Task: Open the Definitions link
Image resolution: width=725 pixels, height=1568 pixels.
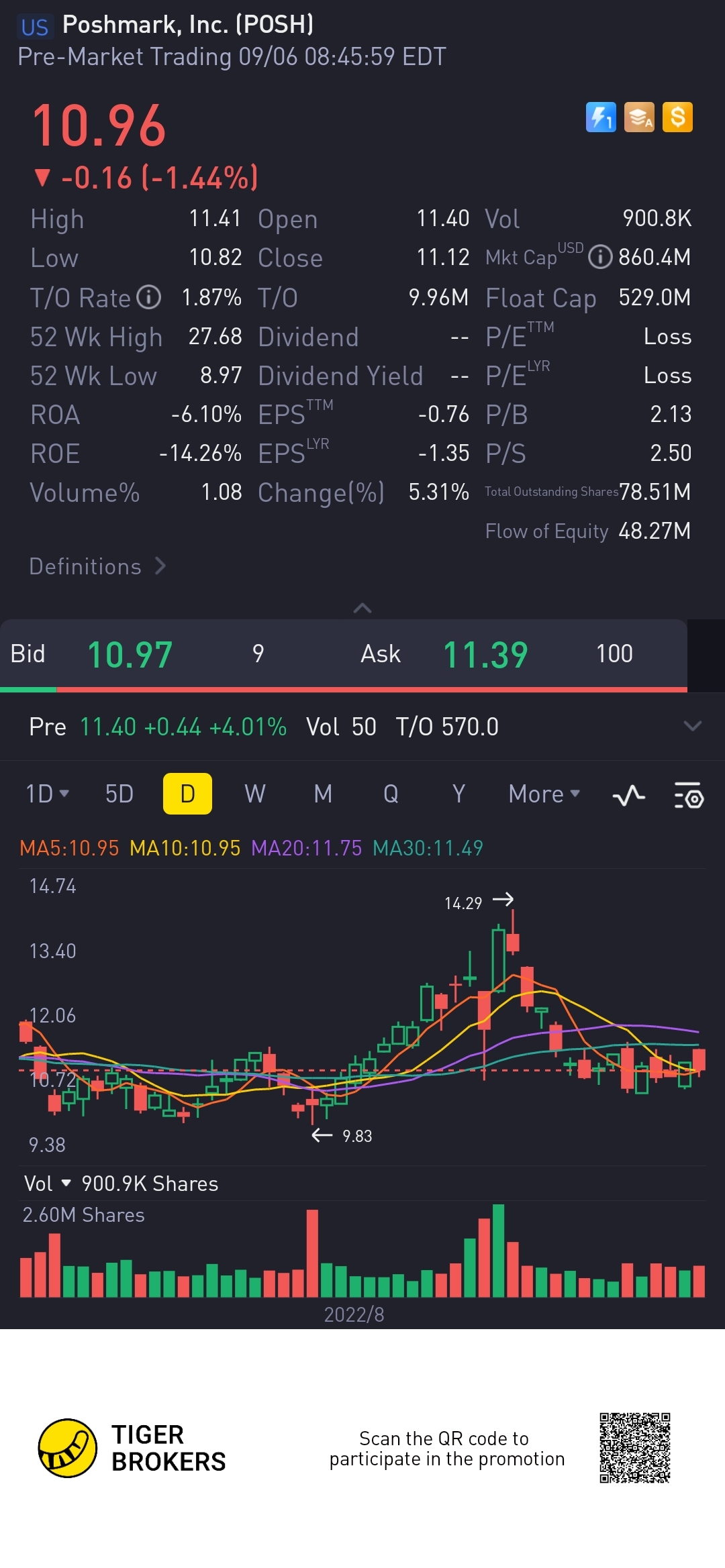Action: click(x=97, y=566)
